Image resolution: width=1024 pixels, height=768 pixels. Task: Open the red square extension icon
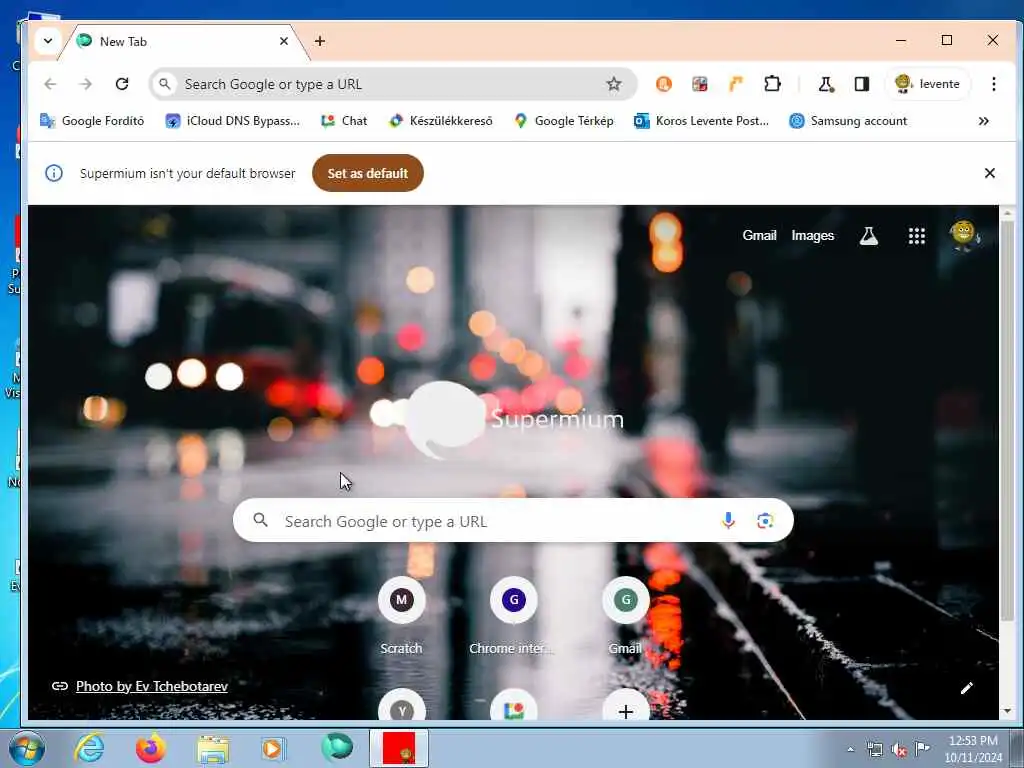(699, 84)
